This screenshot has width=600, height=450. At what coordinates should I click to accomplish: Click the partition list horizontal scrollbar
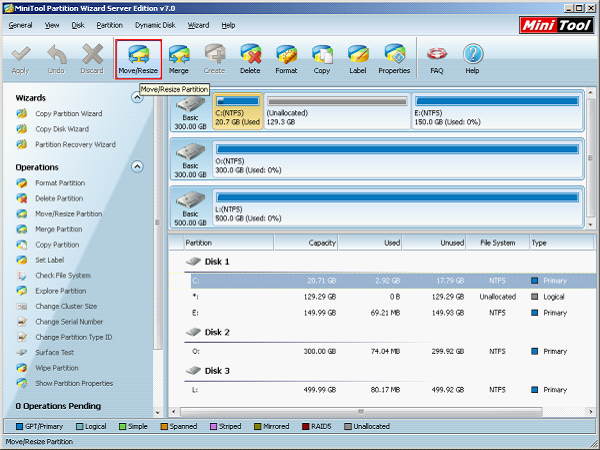pyautogui.click(x=361, y=412)
